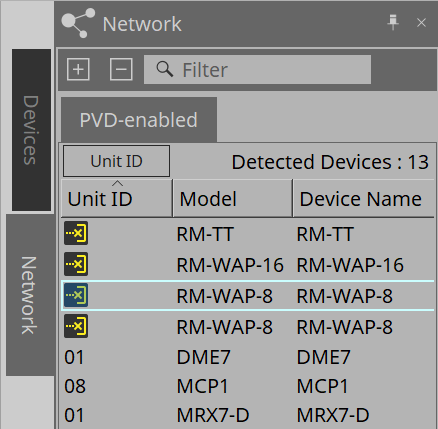Select the unselected row's RM-WAP-8 device name
Image resolution: width=438 pixels, height=429 pixels.
click(x=345, y=327)
